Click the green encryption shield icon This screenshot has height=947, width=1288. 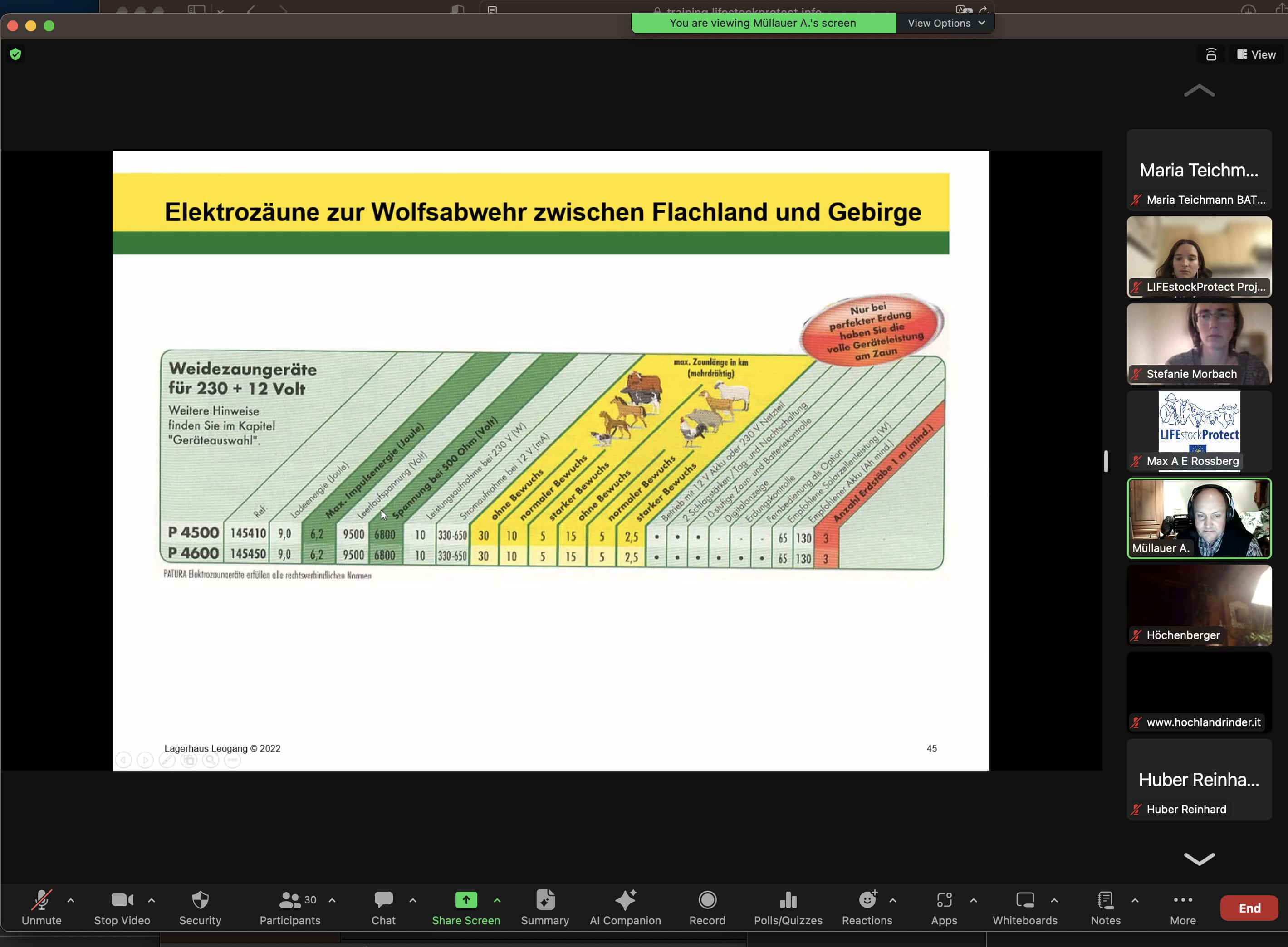tap(15, 54)
